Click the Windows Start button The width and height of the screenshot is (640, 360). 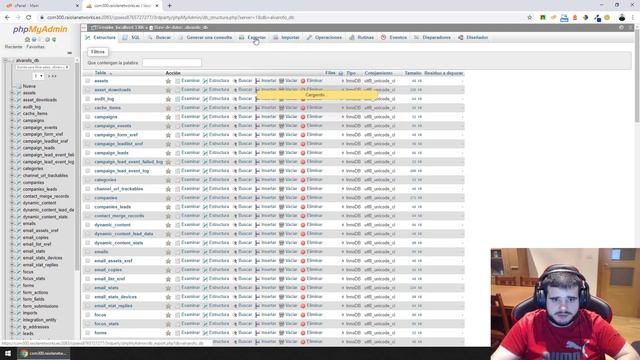8,353
